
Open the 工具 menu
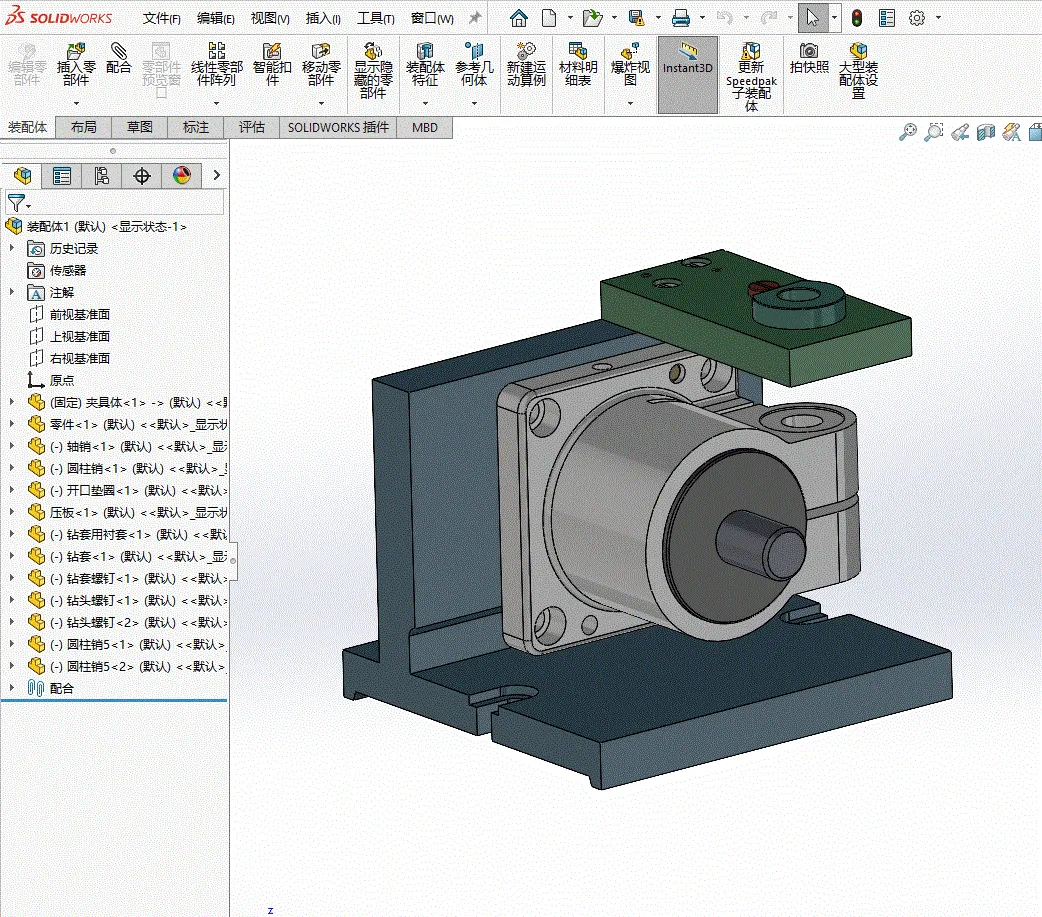coord(375,18)
